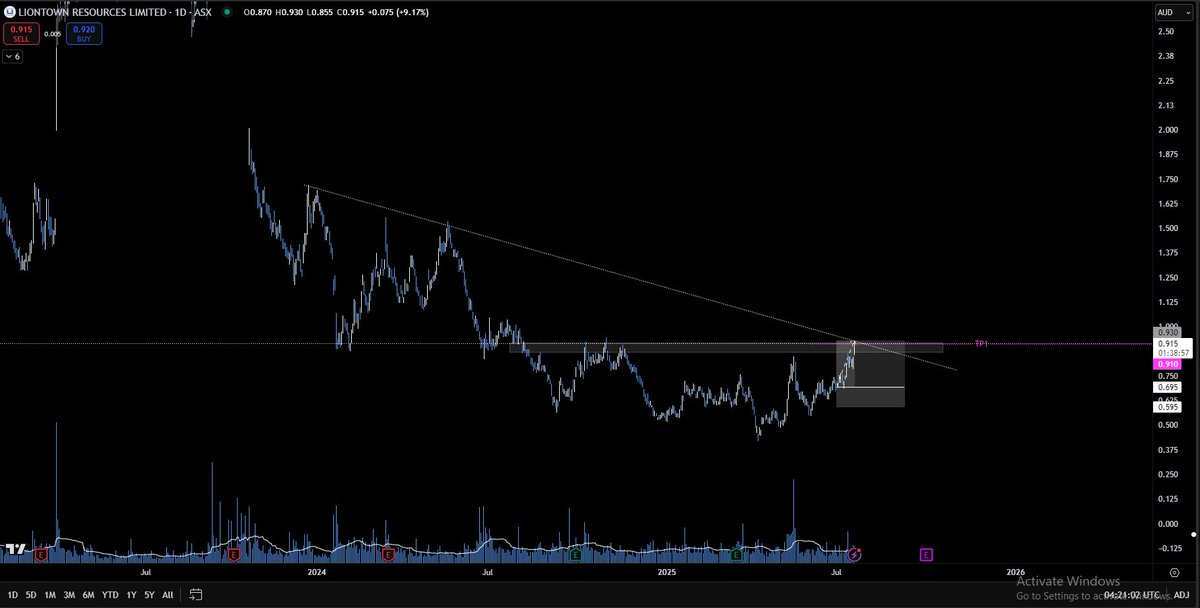1200x608 pixels.
Task: Select the YTD time range
Action: tap(111, 594)
